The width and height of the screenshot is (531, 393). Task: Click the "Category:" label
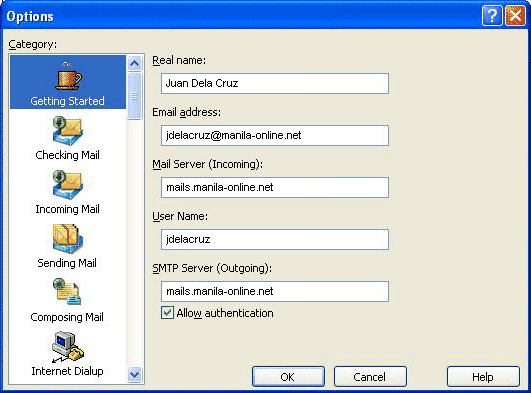pyautogui.click(x=33, y=44)
